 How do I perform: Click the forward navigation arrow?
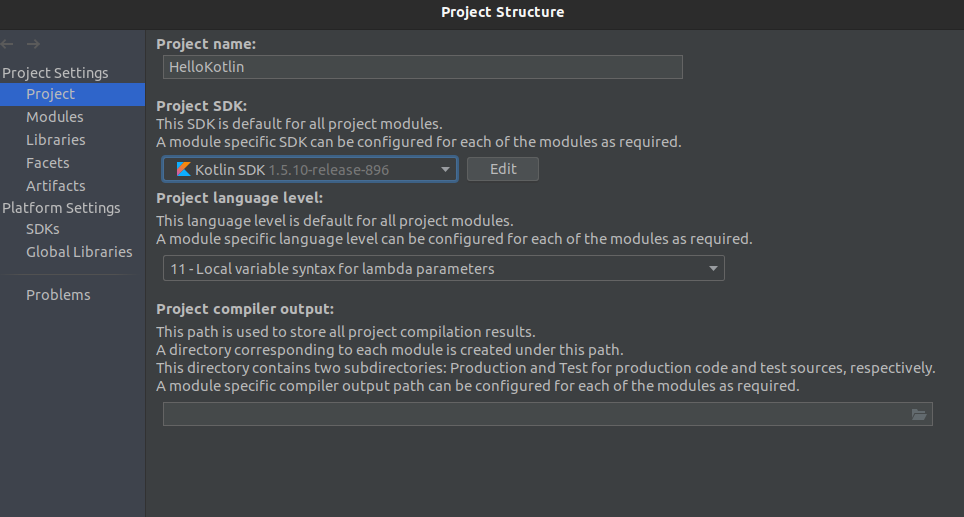(x=33, y=44)
